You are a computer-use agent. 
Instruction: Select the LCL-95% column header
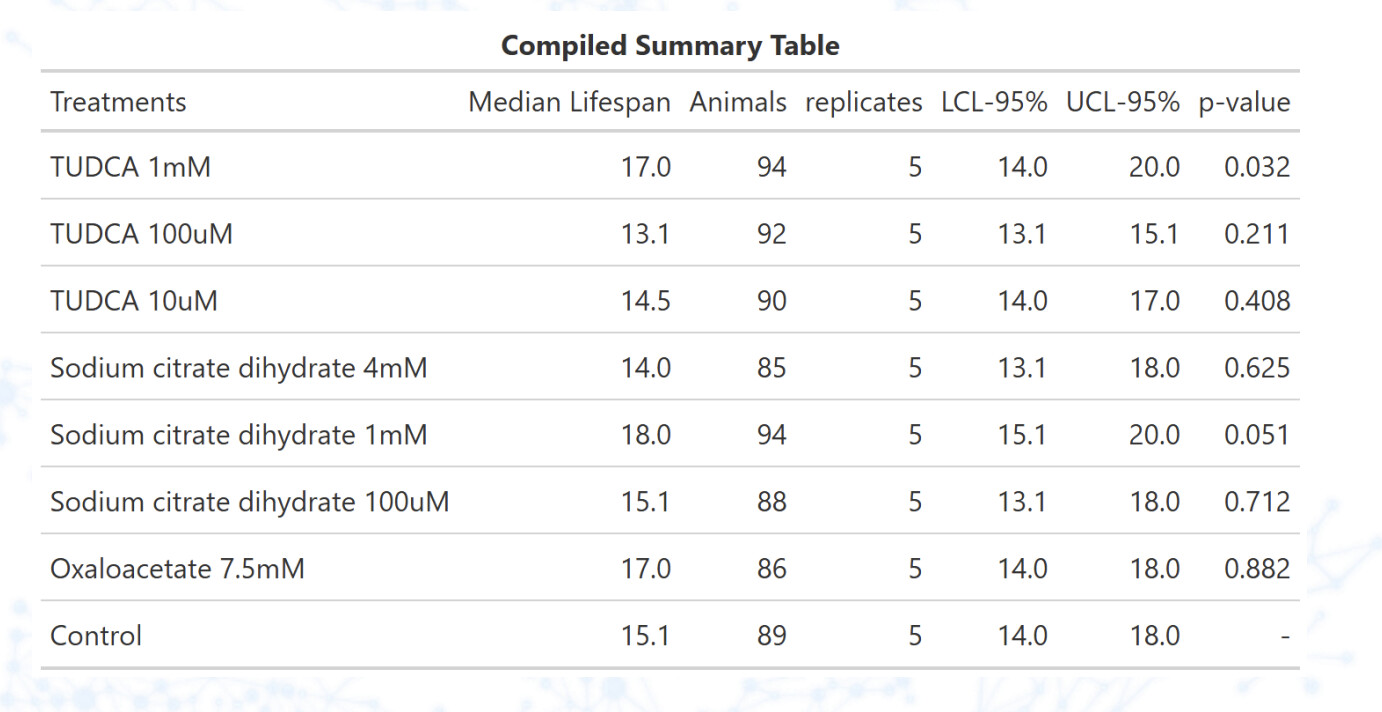point(994,102)
